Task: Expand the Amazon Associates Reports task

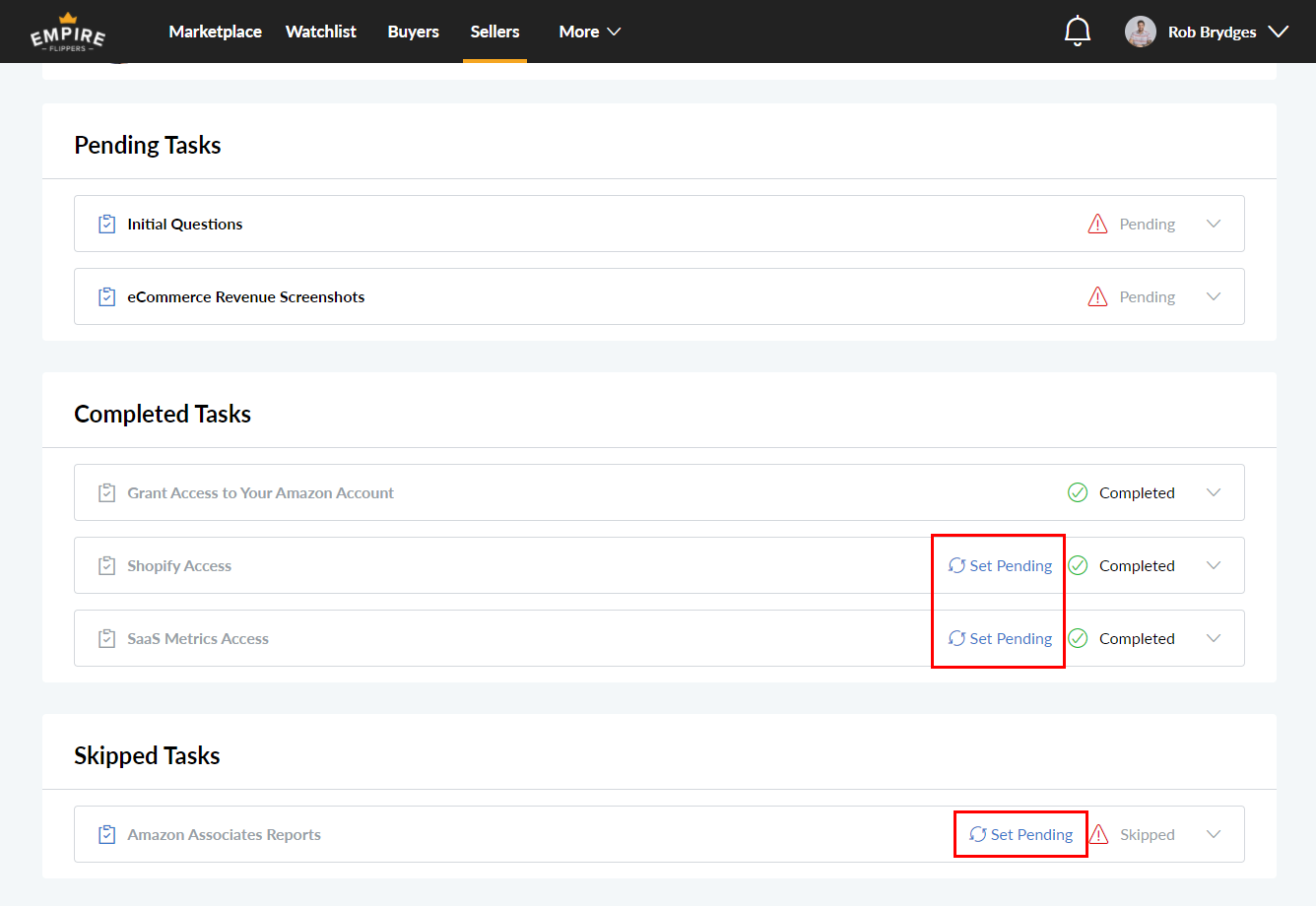Action: click(x=1214, y=834)
